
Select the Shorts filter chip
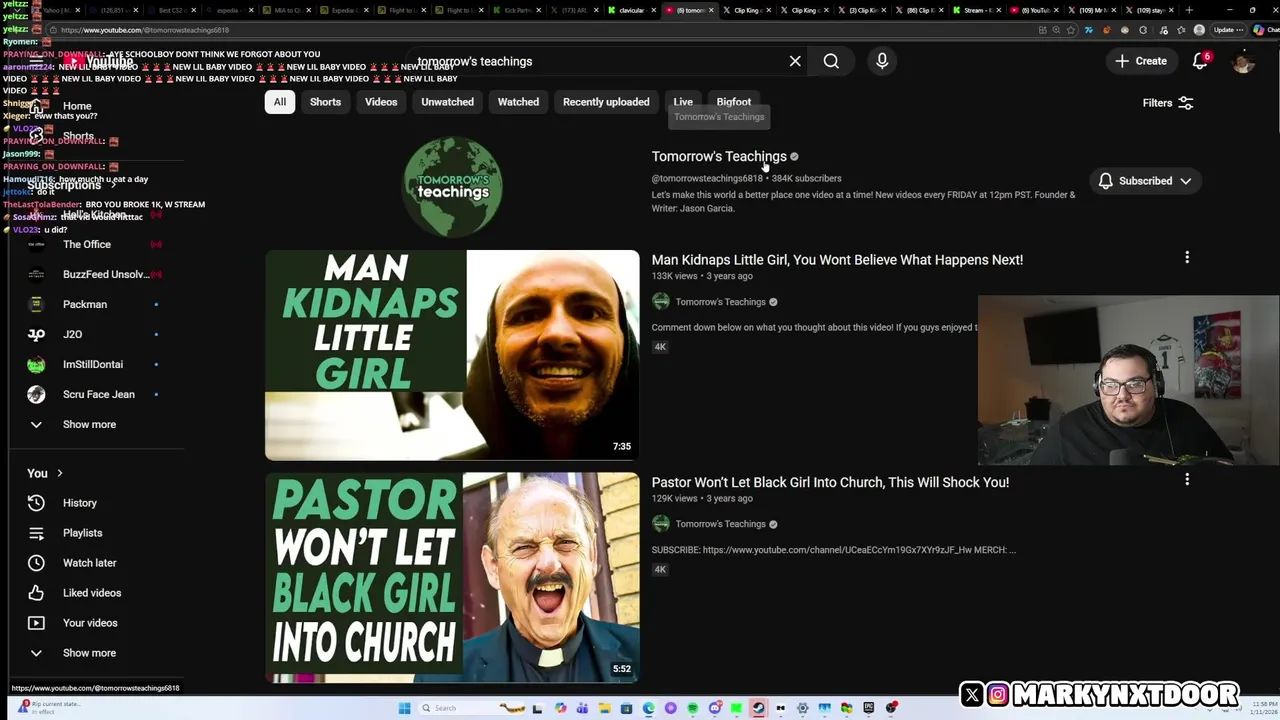click(x=325, y=102)
